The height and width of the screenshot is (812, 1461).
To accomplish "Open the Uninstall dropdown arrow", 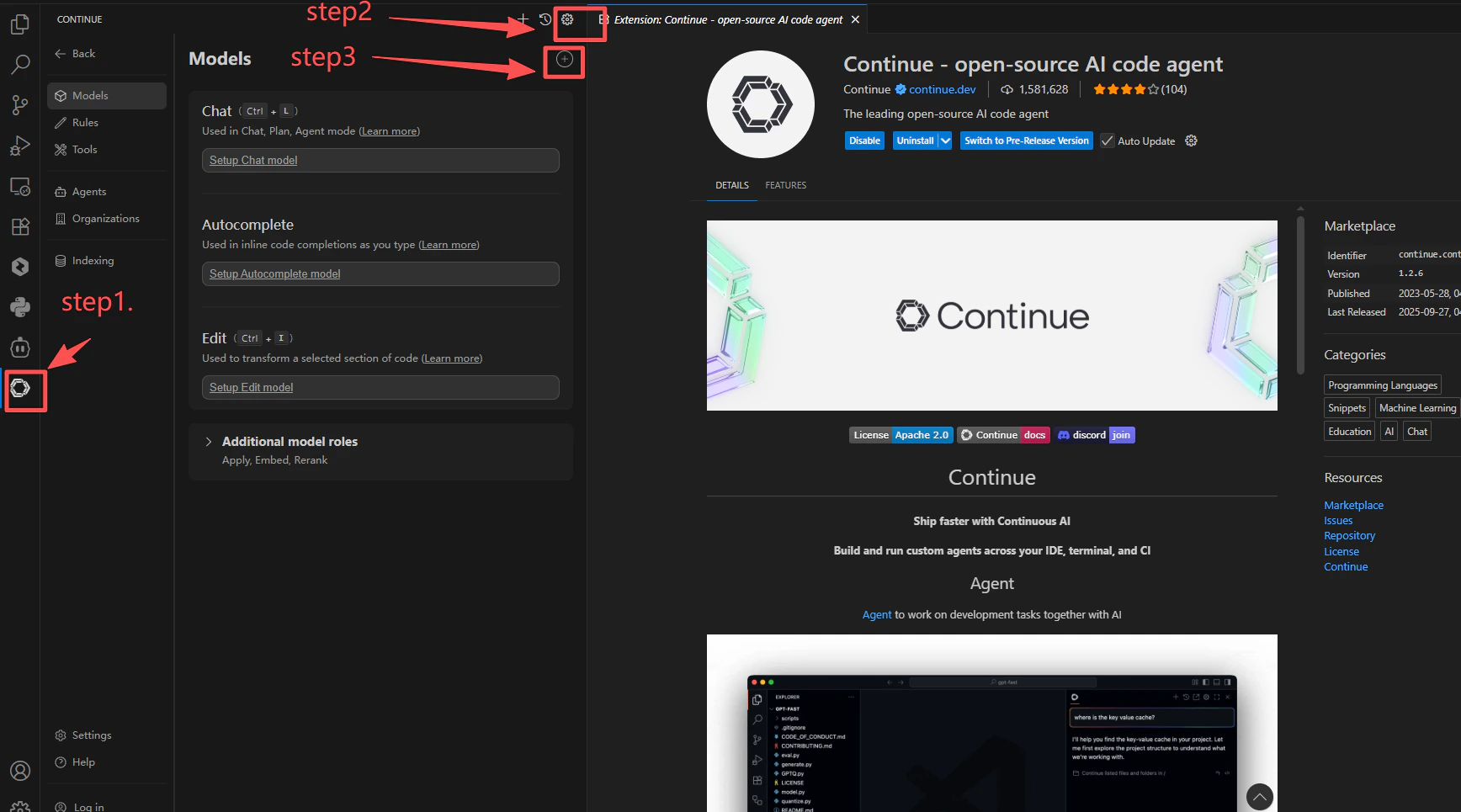I will 945,141.
